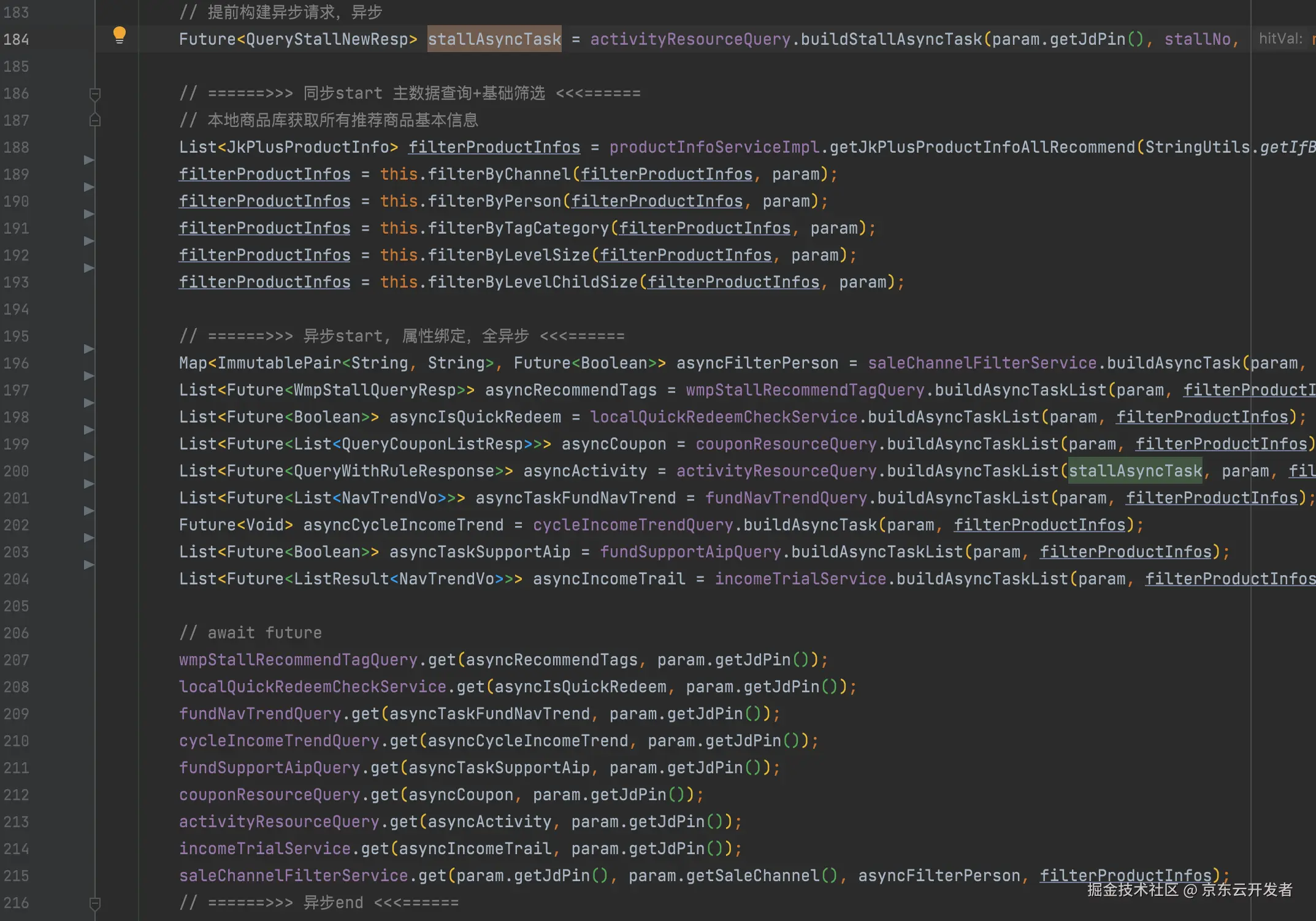This screenshot has width=1316, height=921.
Task: Click the green-highlighted stallAsyncTask usage on line 200
Action: (1135, 471)
